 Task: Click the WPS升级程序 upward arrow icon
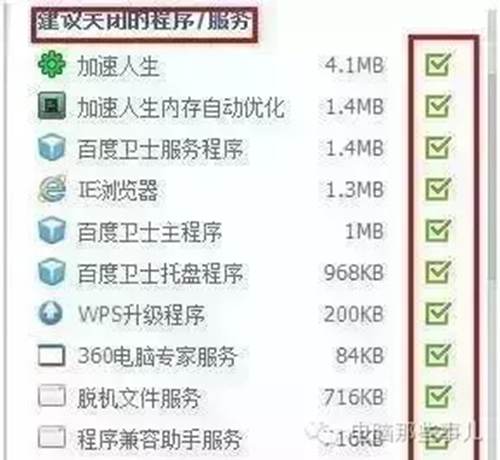(51, 313)
